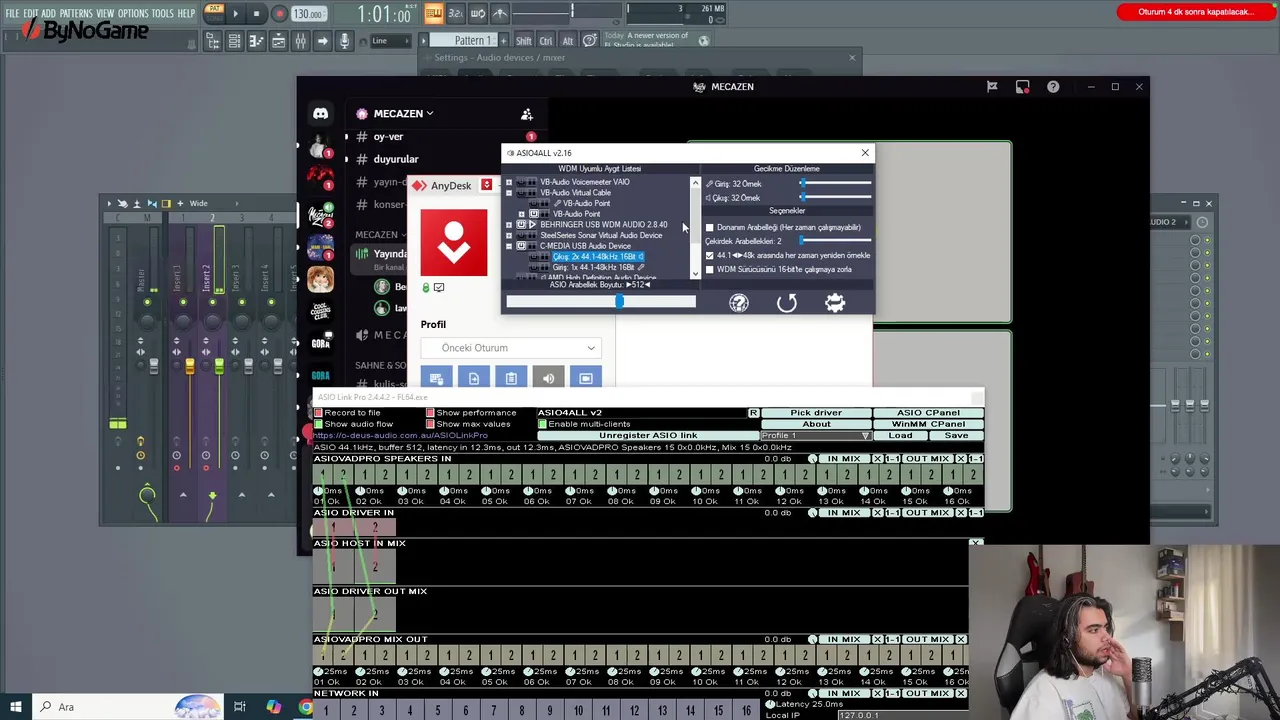Open AnyDesk Önceki Oturum dropdown

(510, 348)
